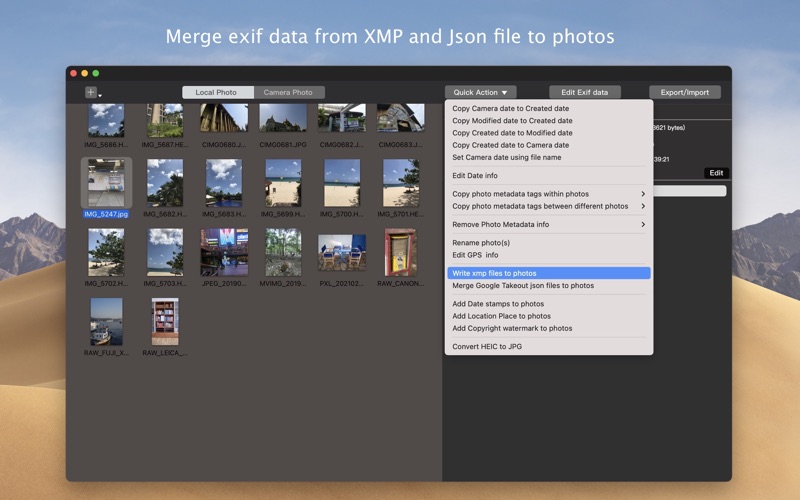The height and width of the screenshot is (500, 800).
Task: Choose Copy Created date to Camera date
Action: tap(548, 145)
